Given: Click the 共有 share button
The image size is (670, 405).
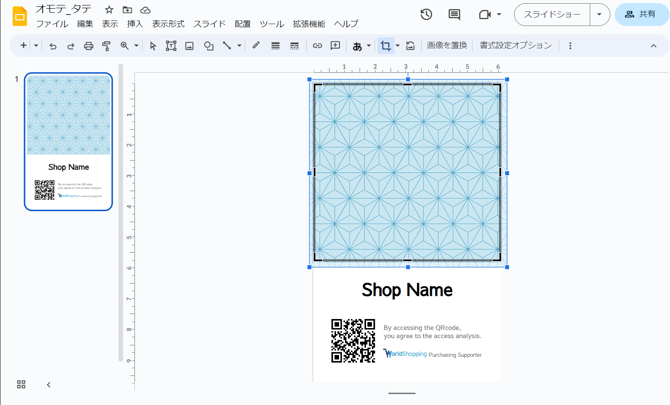Looking at the screenshot, I should (641, 15).
